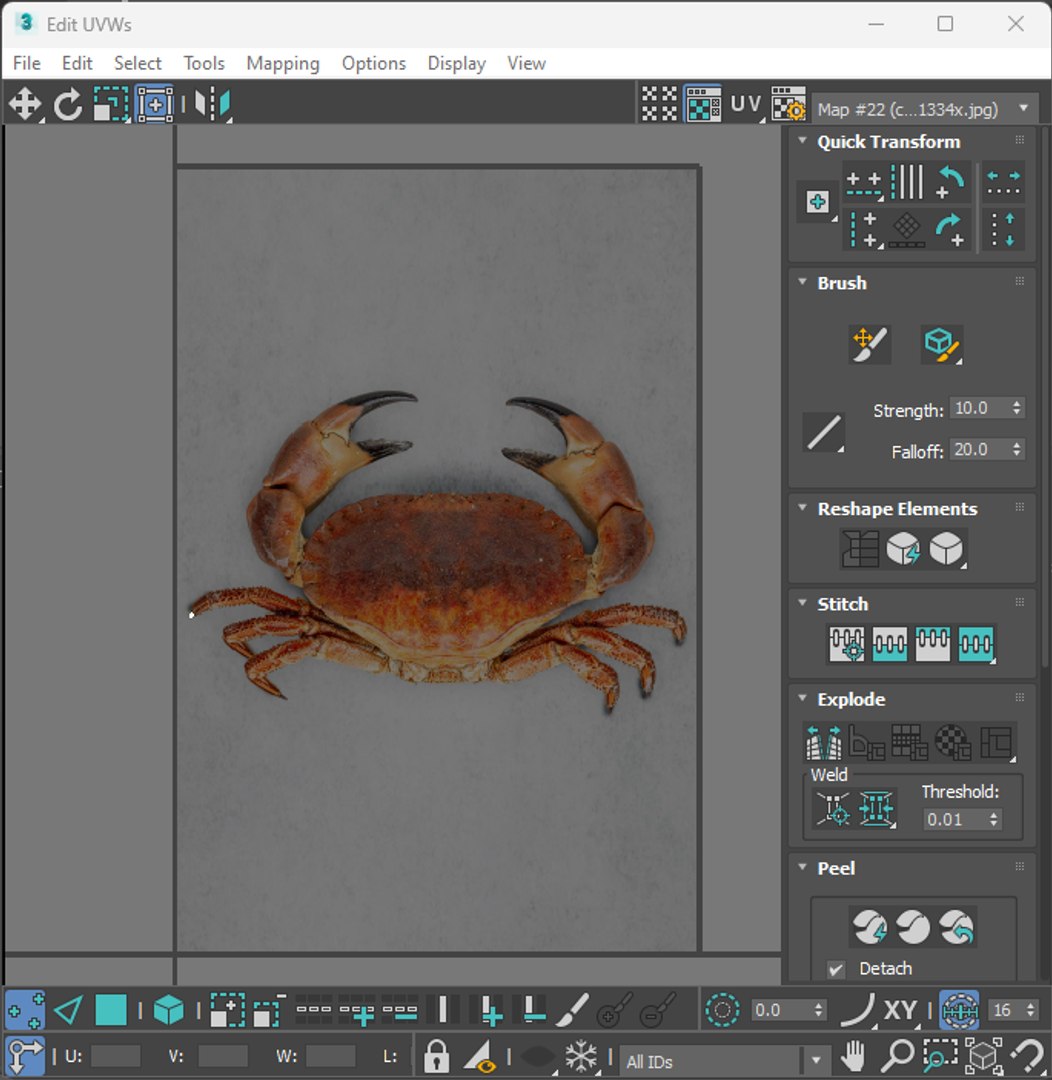This screenshot has width=1052, height=1080.
Task: Click Align Horizontally in Quick Transform
Action: coord(864,183)
